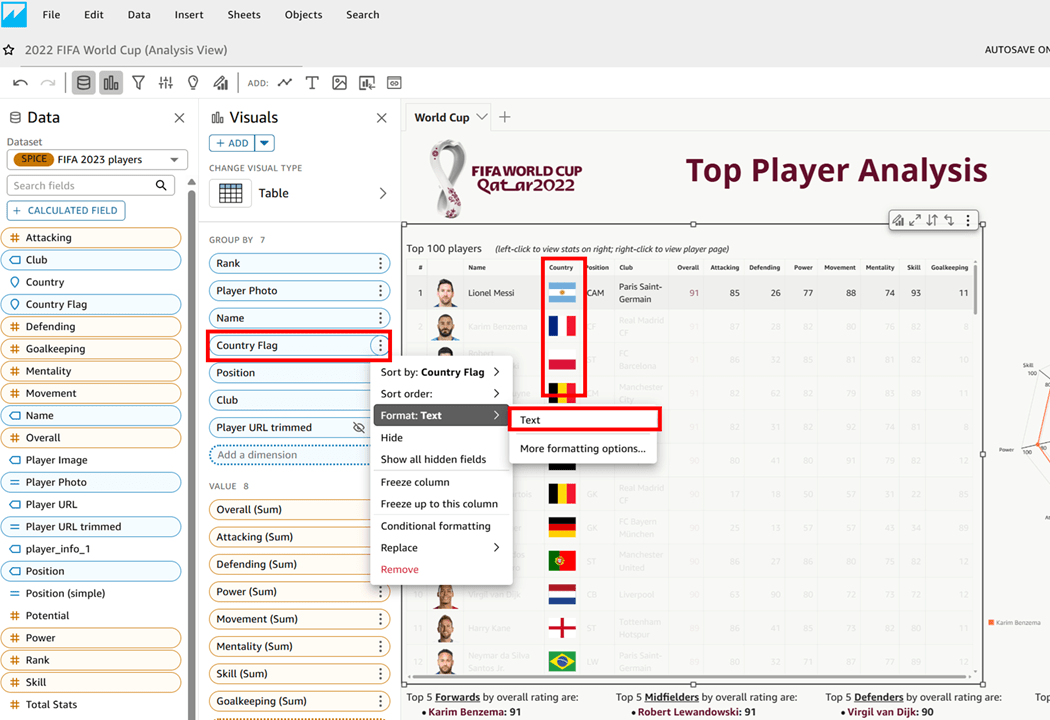Screen dimensions: 1050x720
Task: Open Rank field options menu
Action: click(x=380, y=263)
